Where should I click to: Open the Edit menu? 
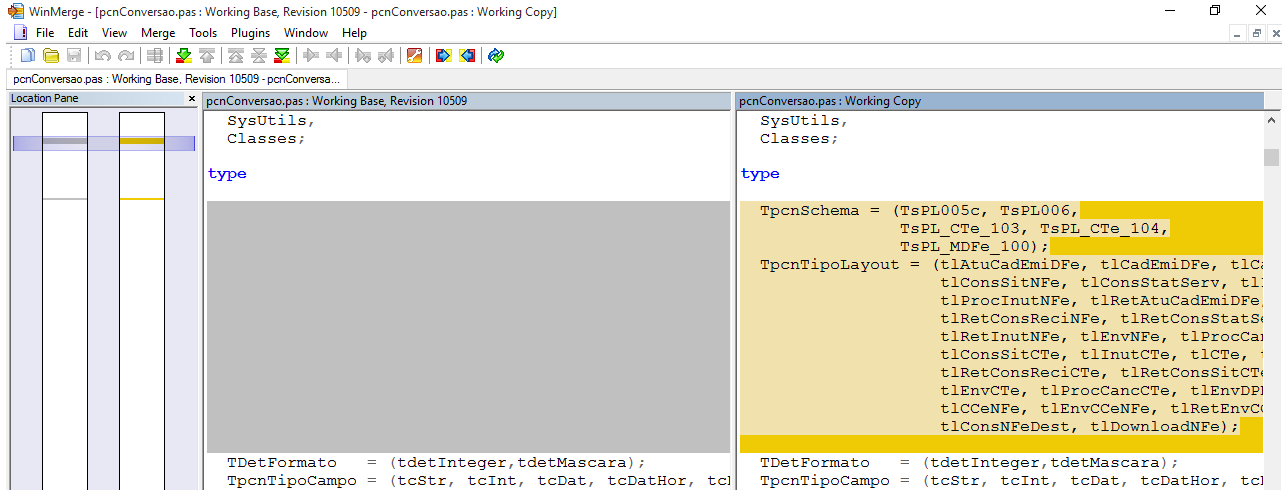[x=78, y=33]
